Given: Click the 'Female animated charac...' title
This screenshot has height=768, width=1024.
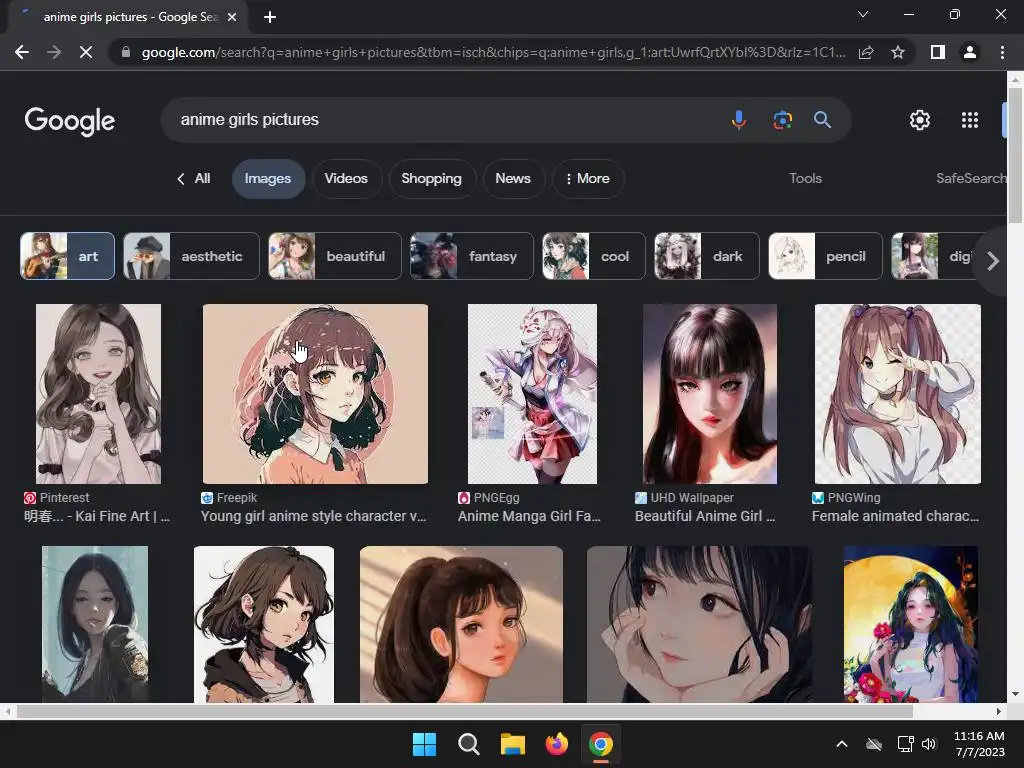Looking at the screenshot, I should (895, 516).
